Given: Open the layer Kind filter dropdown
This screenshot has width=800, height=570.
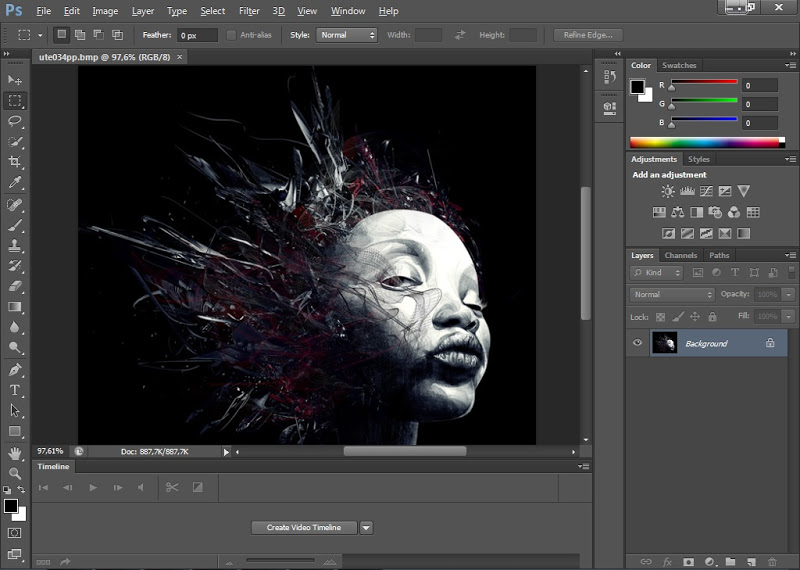Looking at the screenshot, I should (656, 272).
